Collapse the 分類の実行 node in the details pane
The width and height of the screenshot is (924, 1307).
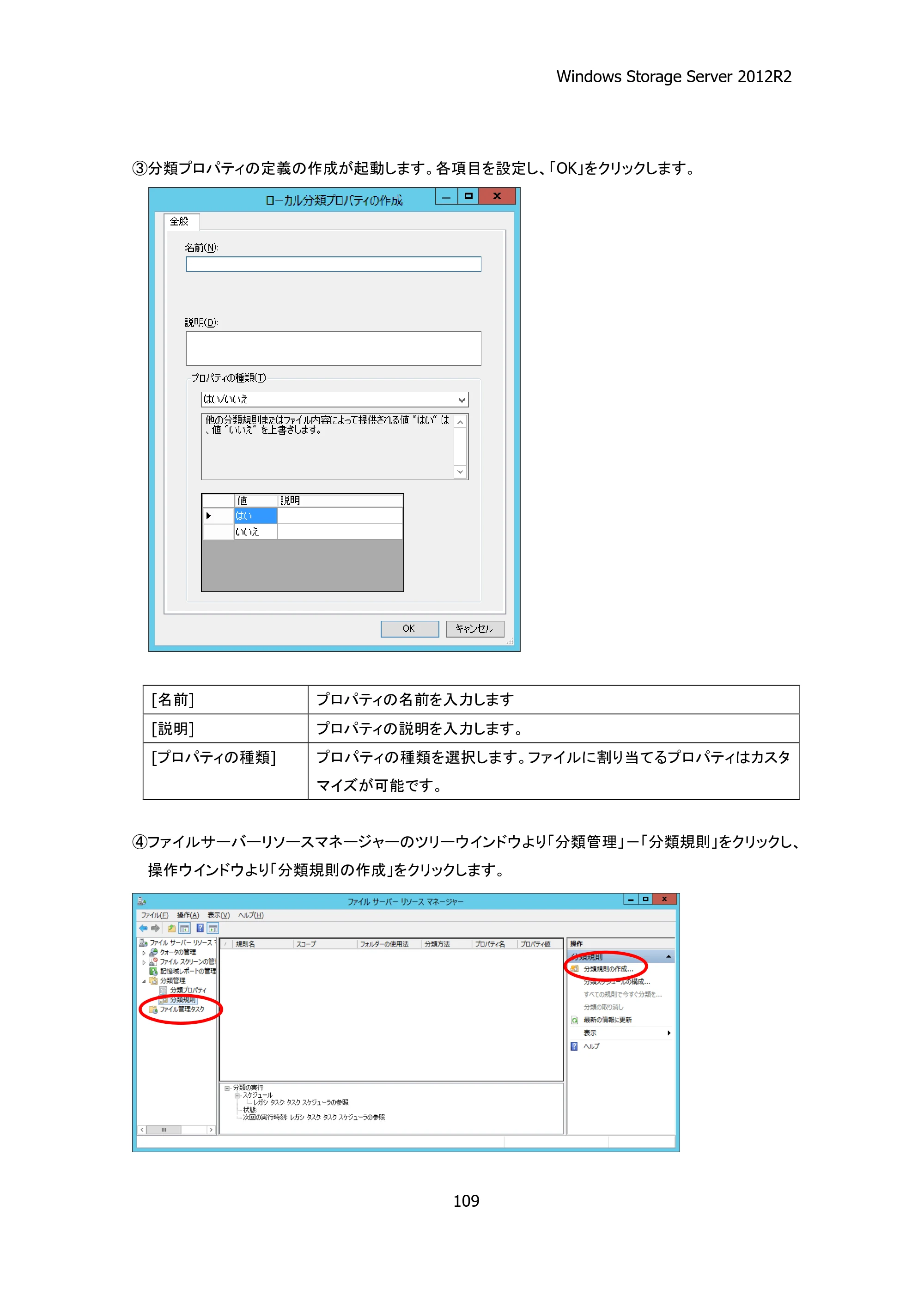(x=227, y=1088)
